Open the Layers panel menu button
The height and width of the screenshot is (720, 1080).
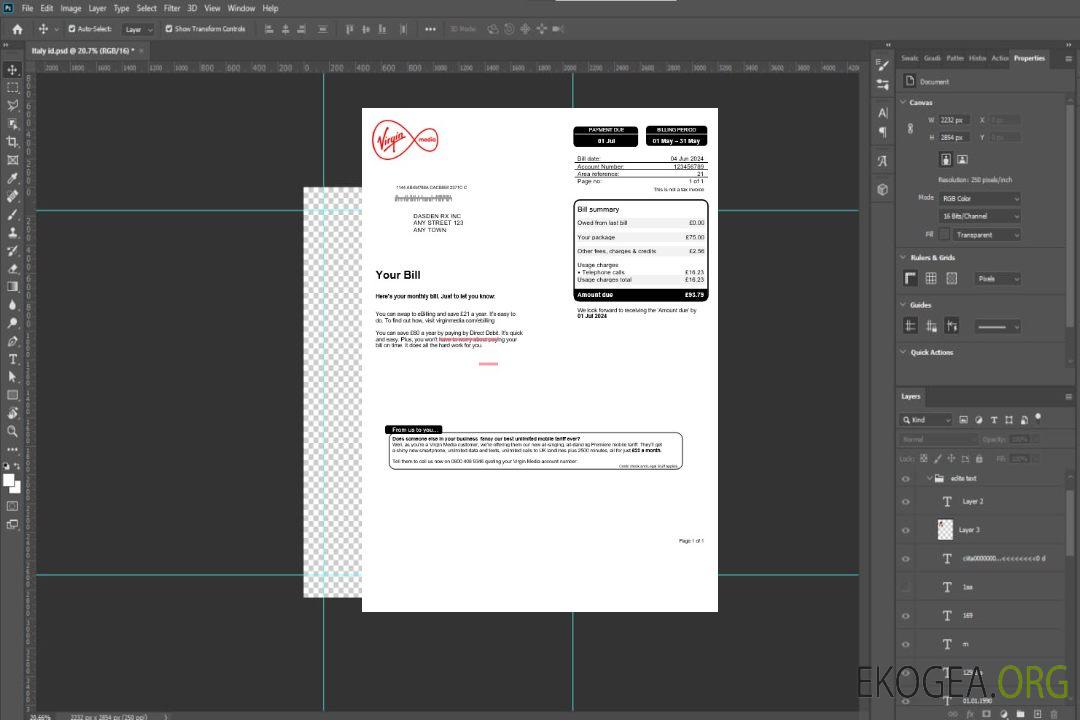[x=1068, y=397]
